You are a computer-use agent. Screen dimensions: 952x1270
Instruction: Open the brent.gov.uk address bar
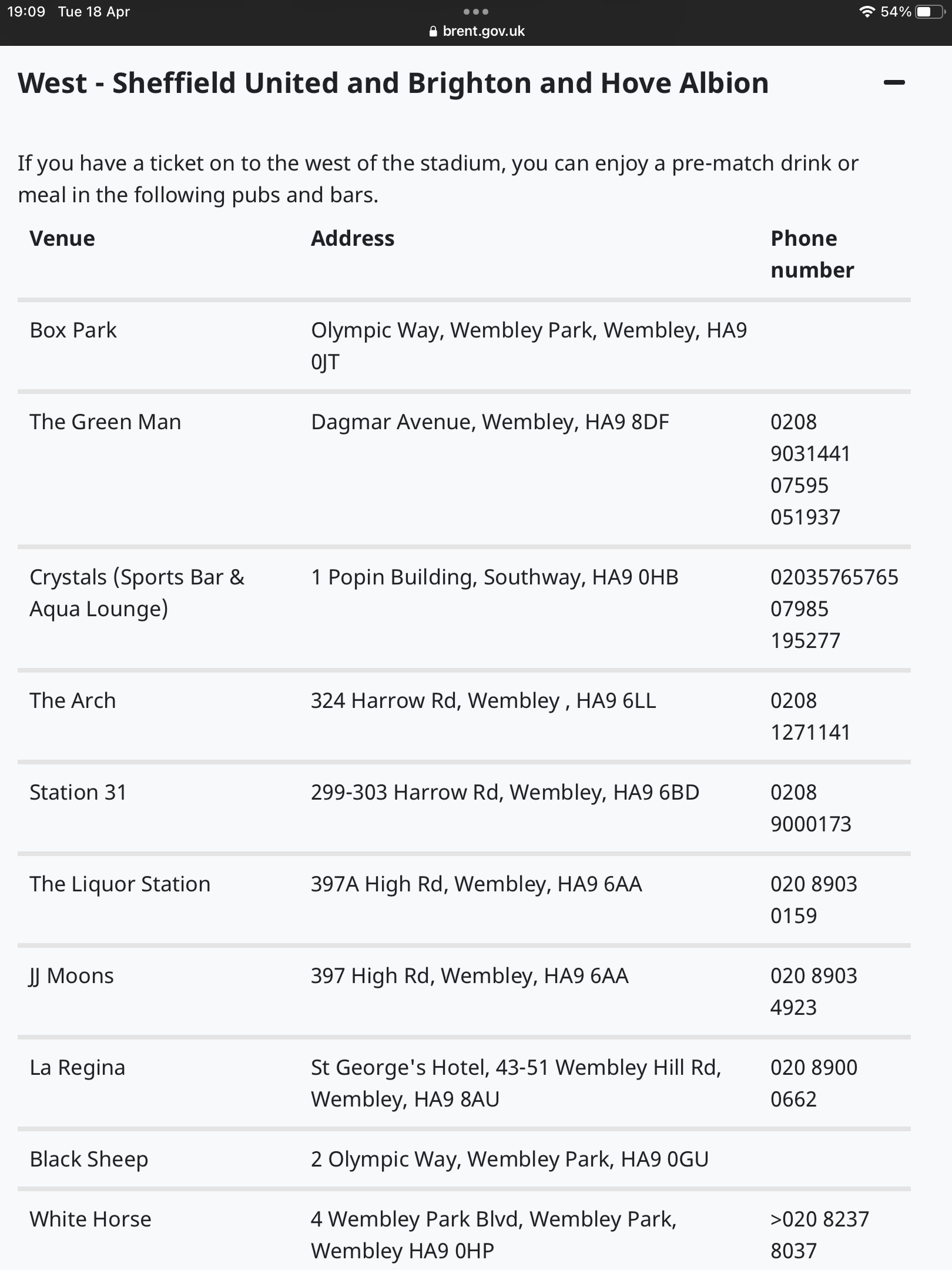pos(477,31)
